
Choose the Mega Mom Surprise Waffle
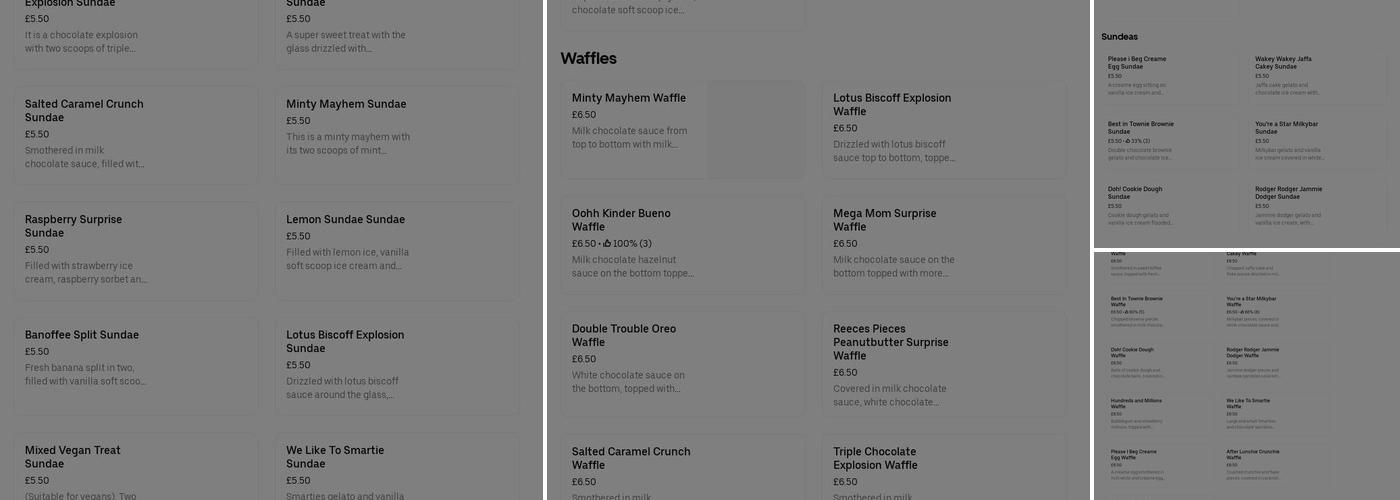[x=944, y=245]
